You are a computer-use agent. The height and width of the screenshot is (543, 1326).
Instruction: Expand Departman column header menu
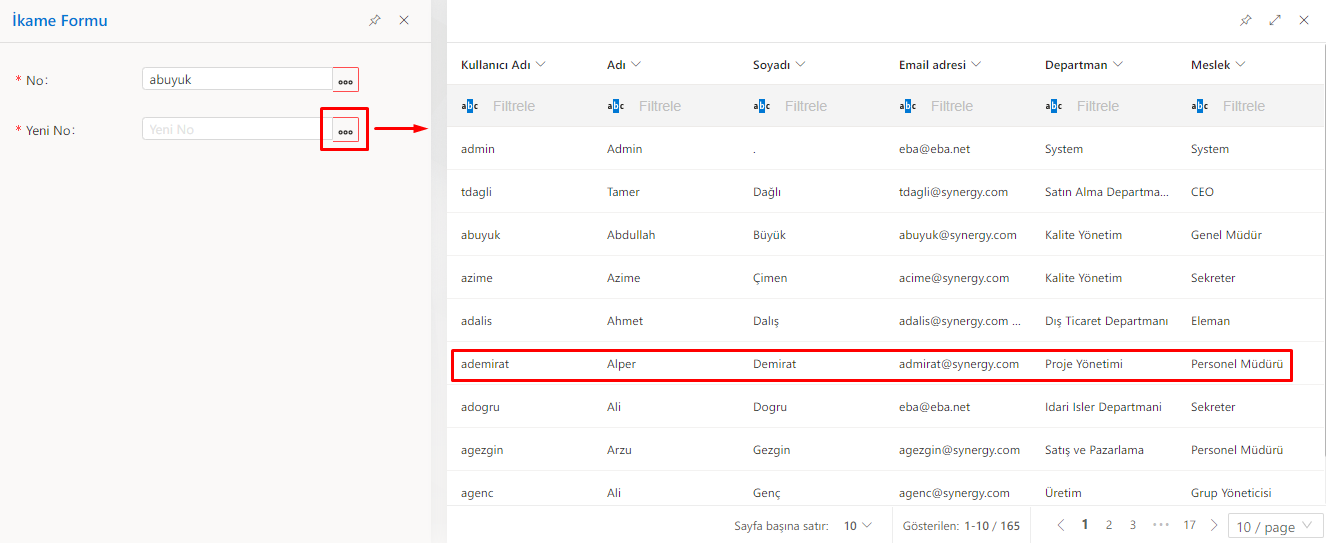1118,65
